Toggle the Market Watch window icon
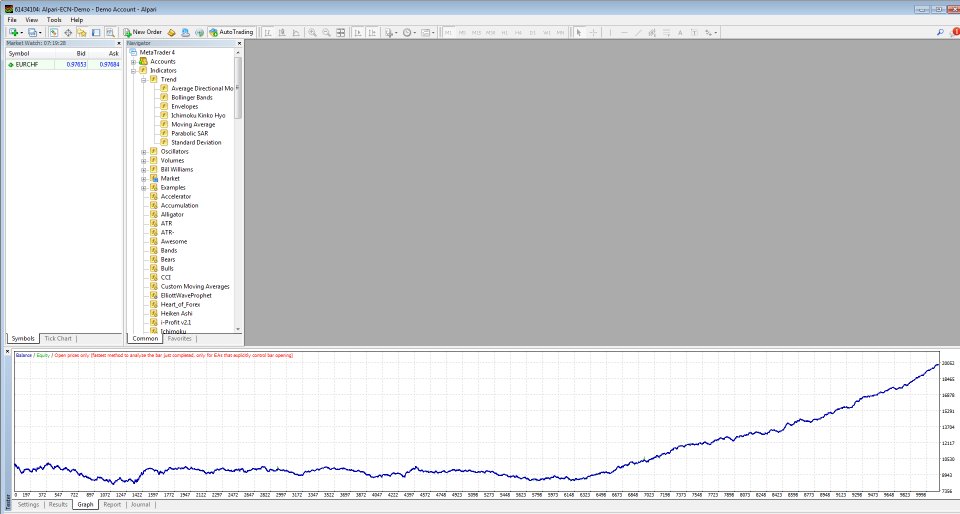 (54, 32)
